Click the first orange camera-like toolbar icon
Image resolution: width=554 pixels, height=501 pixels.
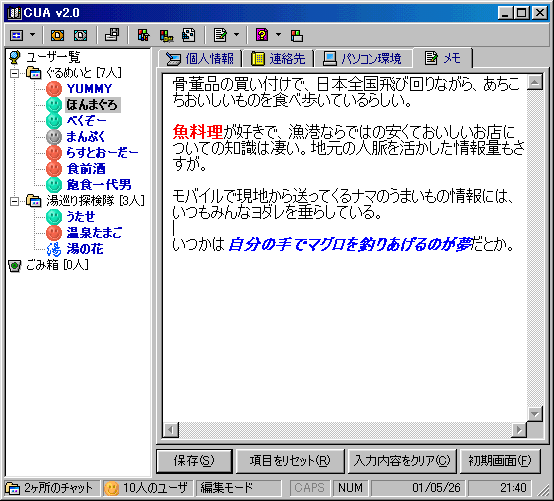point(57,35)
